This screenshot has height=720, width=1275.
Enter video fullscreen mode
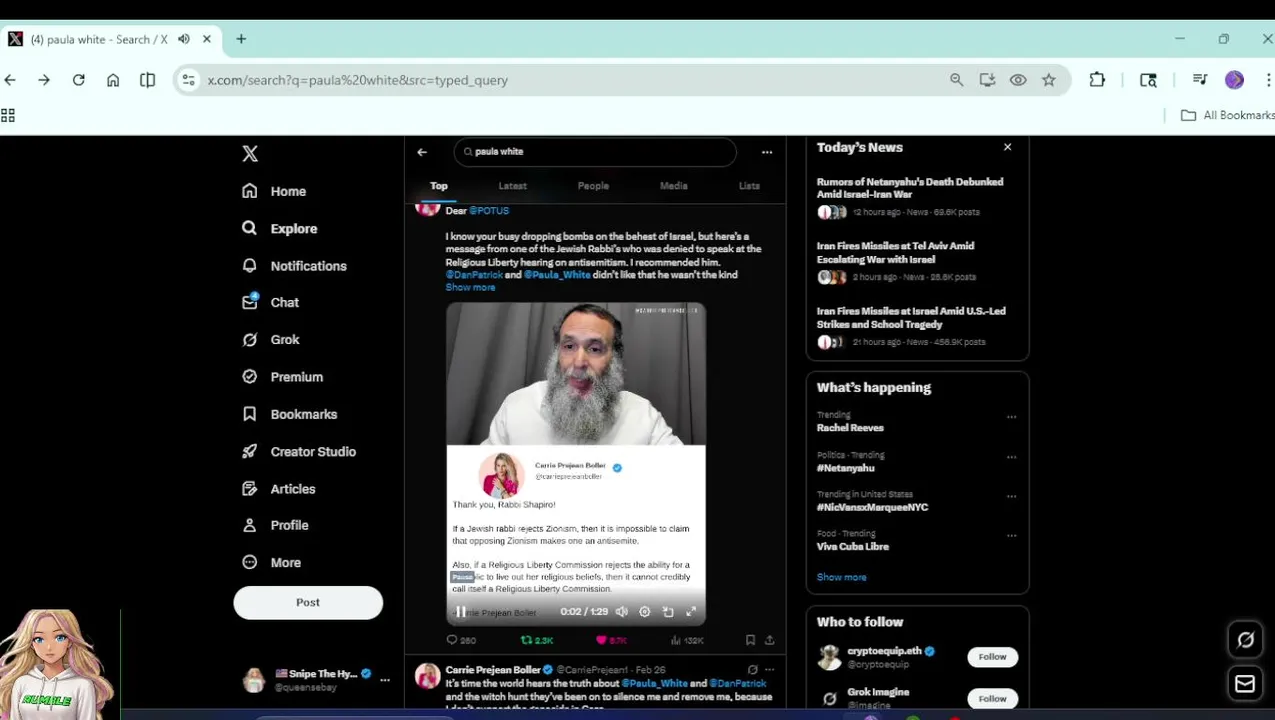click(x=691, y=612)
